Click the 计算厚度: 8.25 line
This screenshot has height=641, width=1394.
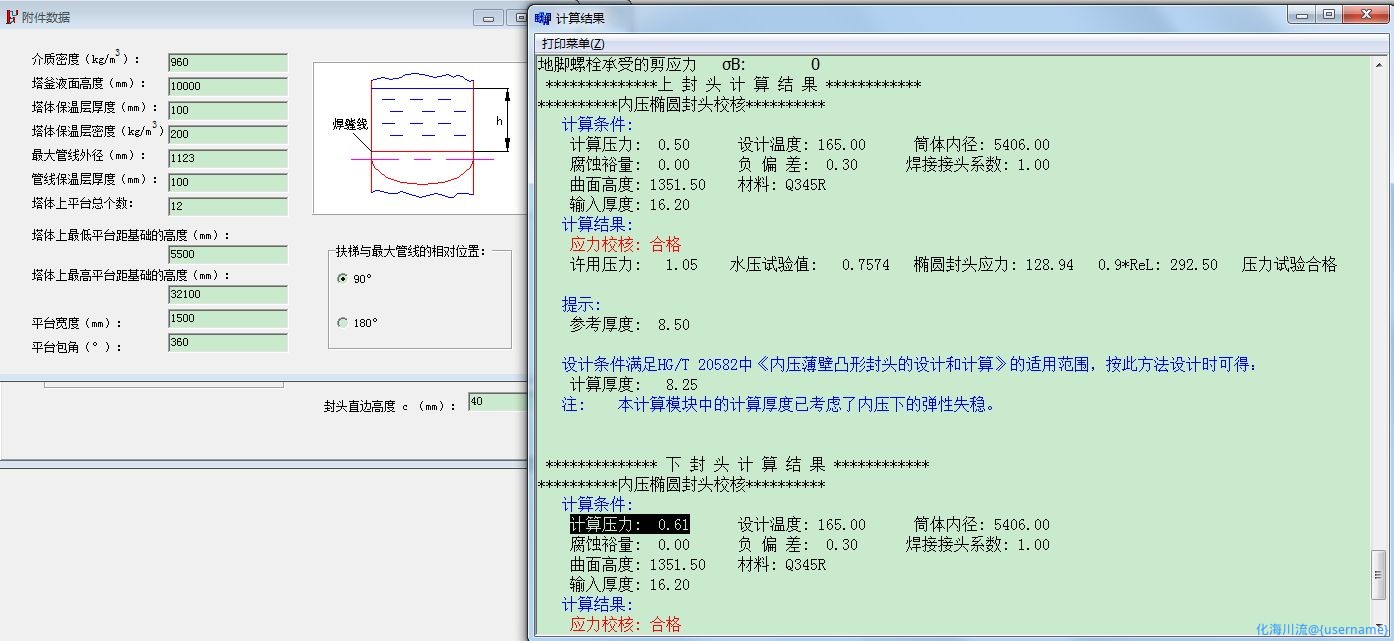tap(633, 385)
